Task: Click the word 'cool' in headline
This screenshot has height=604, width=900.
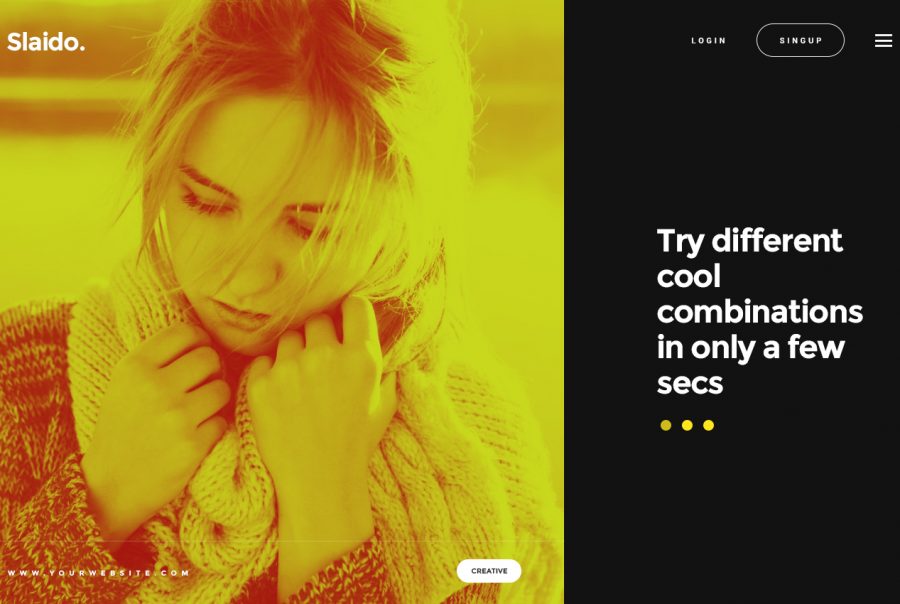Action: [689, 277]
